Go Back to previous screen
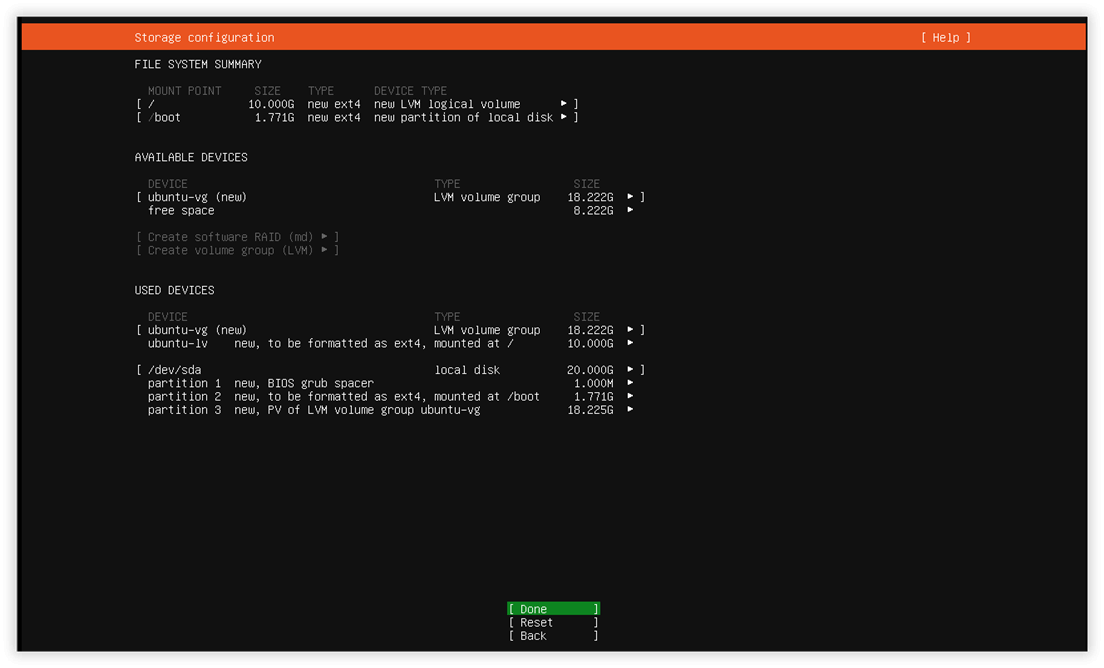 [553, 636]
